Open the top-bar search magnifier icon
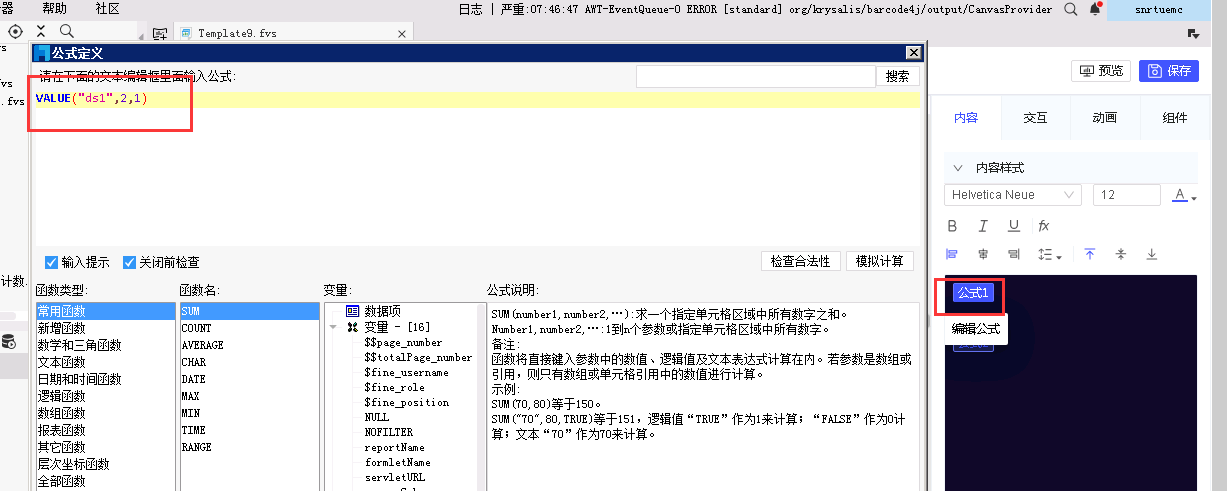 (x=1071, y=9)
